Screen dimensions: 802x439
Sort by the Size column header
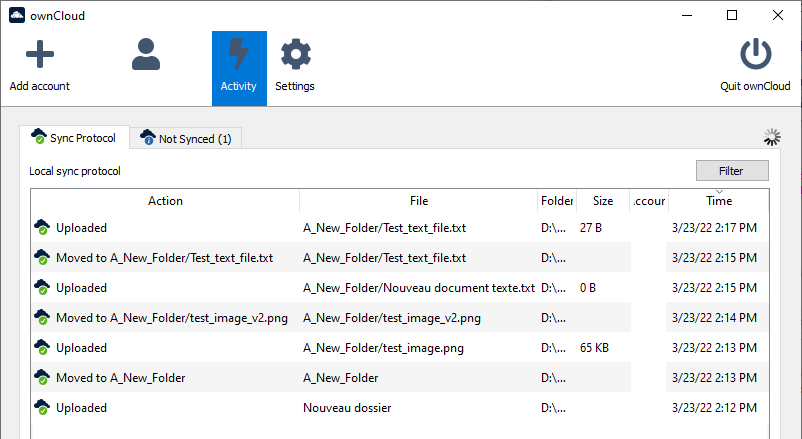(x=603, y=201)
